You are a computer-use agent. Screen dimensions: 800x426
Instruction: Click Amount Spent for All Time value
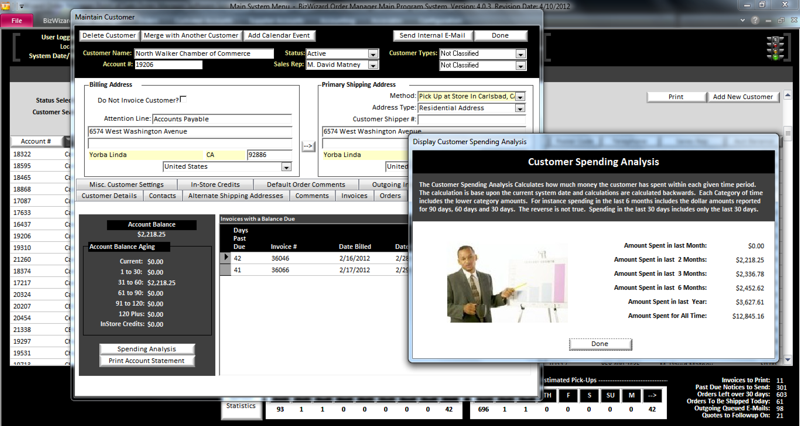tap(748, 316)
